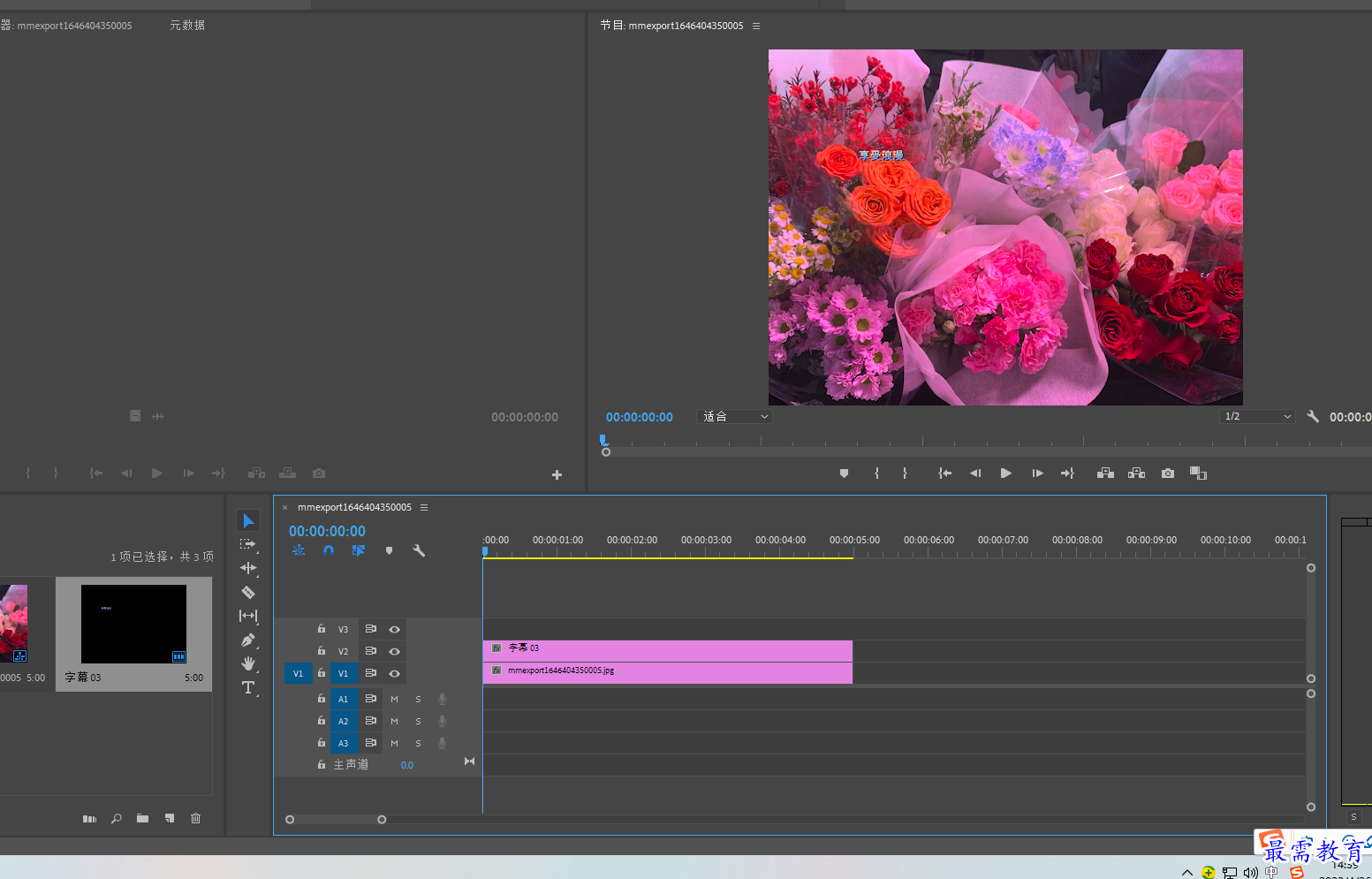Screen dimensions: 1372x879
Task: Open the zoom level 适合 dropdown
Action: tap(735, 417)
